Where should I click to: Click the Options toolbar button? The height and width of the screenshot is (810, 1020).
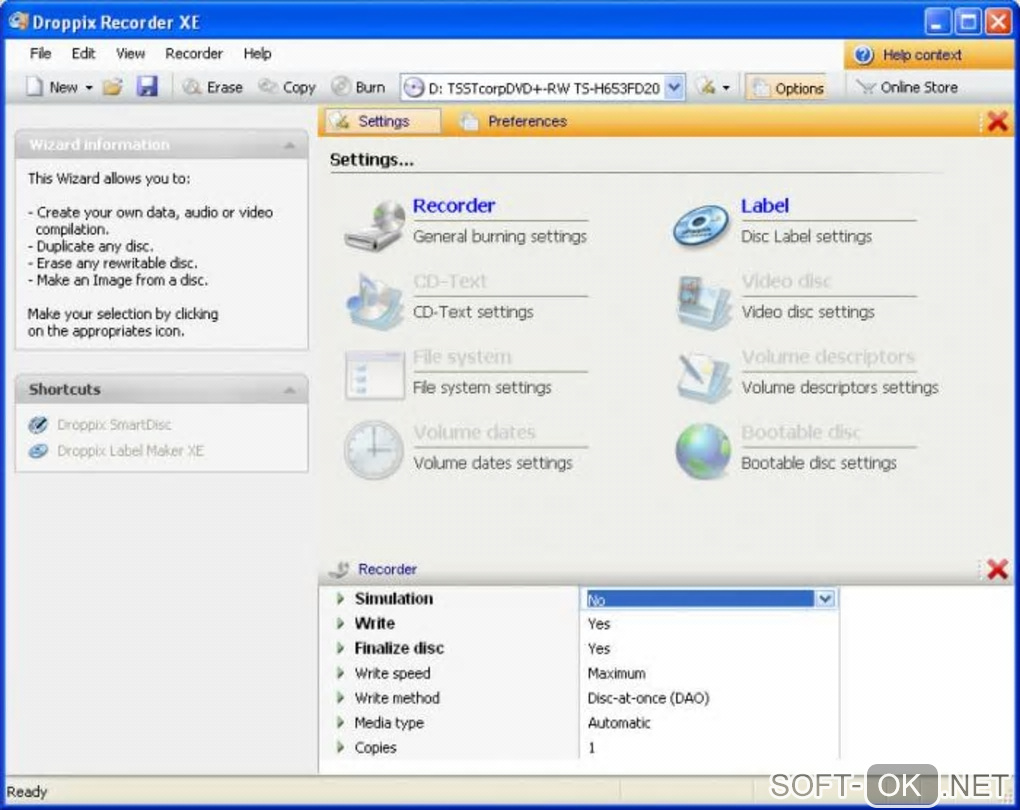(x=788, y=88)
